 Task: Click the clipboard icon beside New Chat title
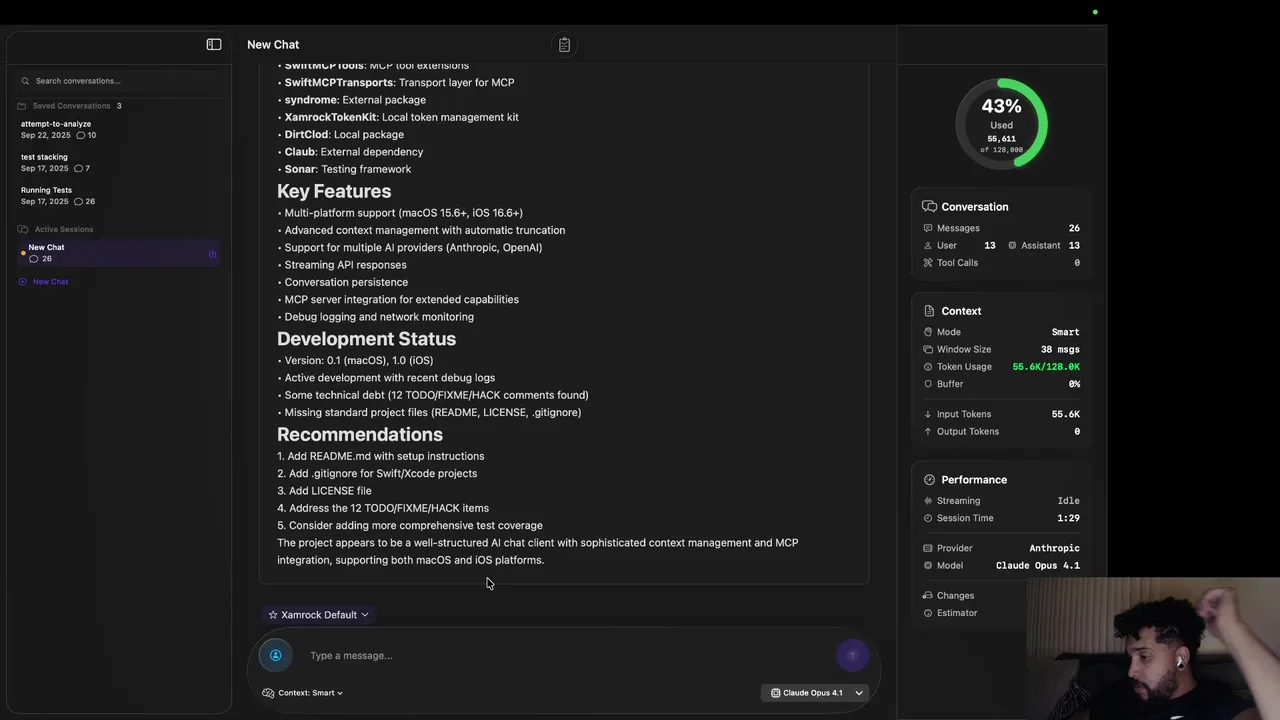coord(564,44)
